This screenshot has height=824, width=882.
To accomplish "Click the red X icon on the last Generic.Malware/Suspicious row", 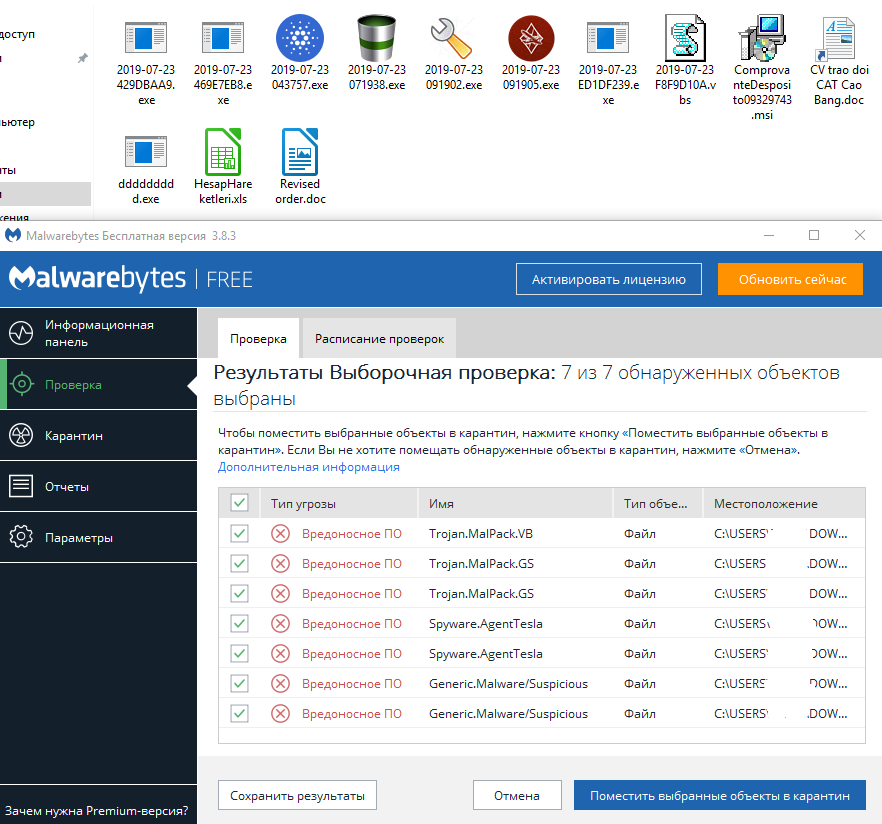I will (280, 713).
